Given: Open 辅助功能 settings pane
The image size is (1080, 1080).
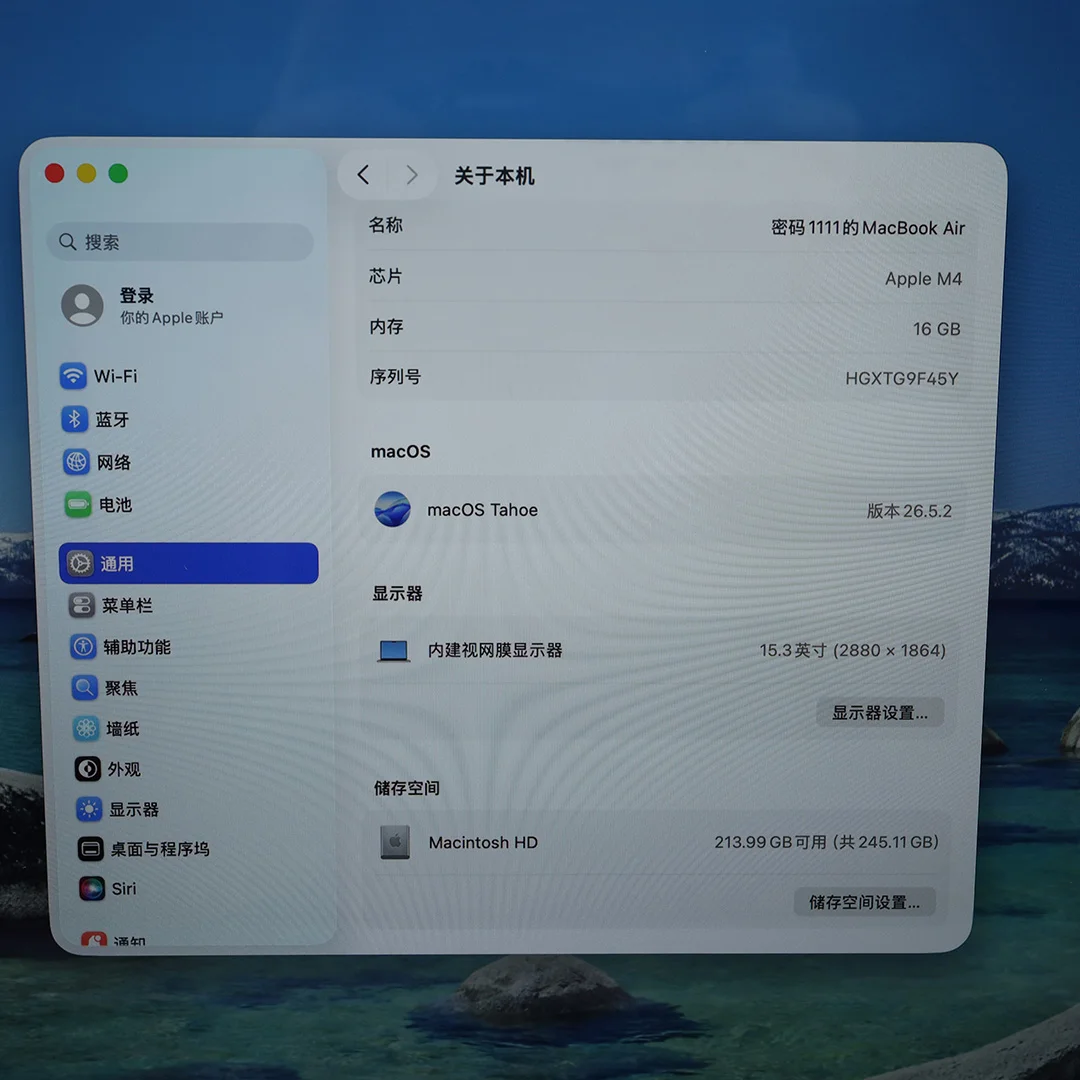Looking at the screenshot, I should (x=137, y=647).
